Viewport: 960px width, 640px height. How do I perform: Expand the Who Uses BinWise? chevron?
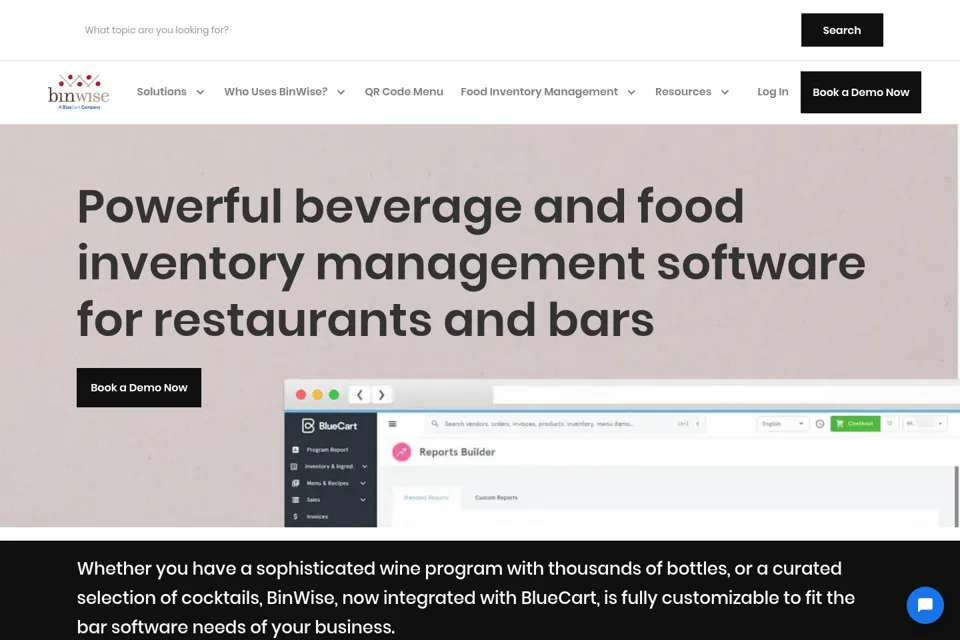coord(341,92)
